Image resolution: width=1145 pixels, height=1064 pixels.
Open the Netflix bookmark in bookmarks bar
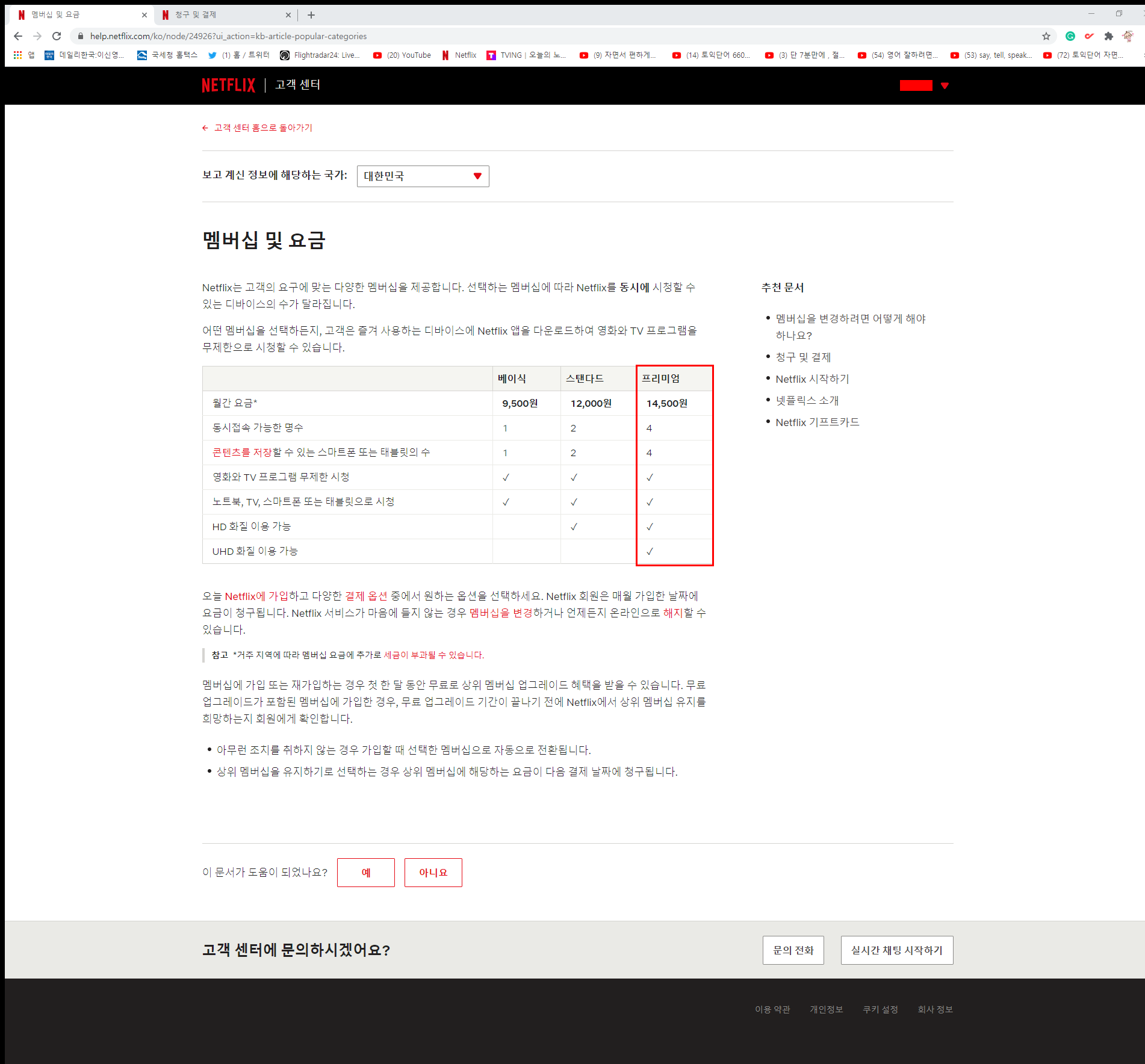[459, 55]
